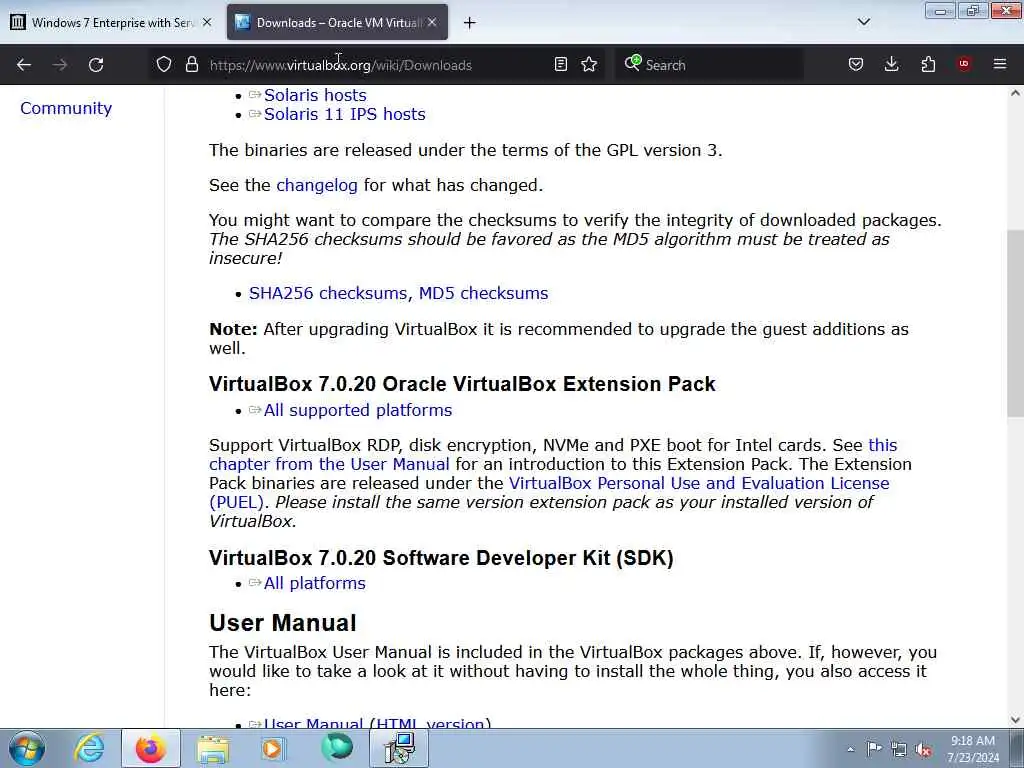
Task: Click the URL address field
Action: [376, 65]
